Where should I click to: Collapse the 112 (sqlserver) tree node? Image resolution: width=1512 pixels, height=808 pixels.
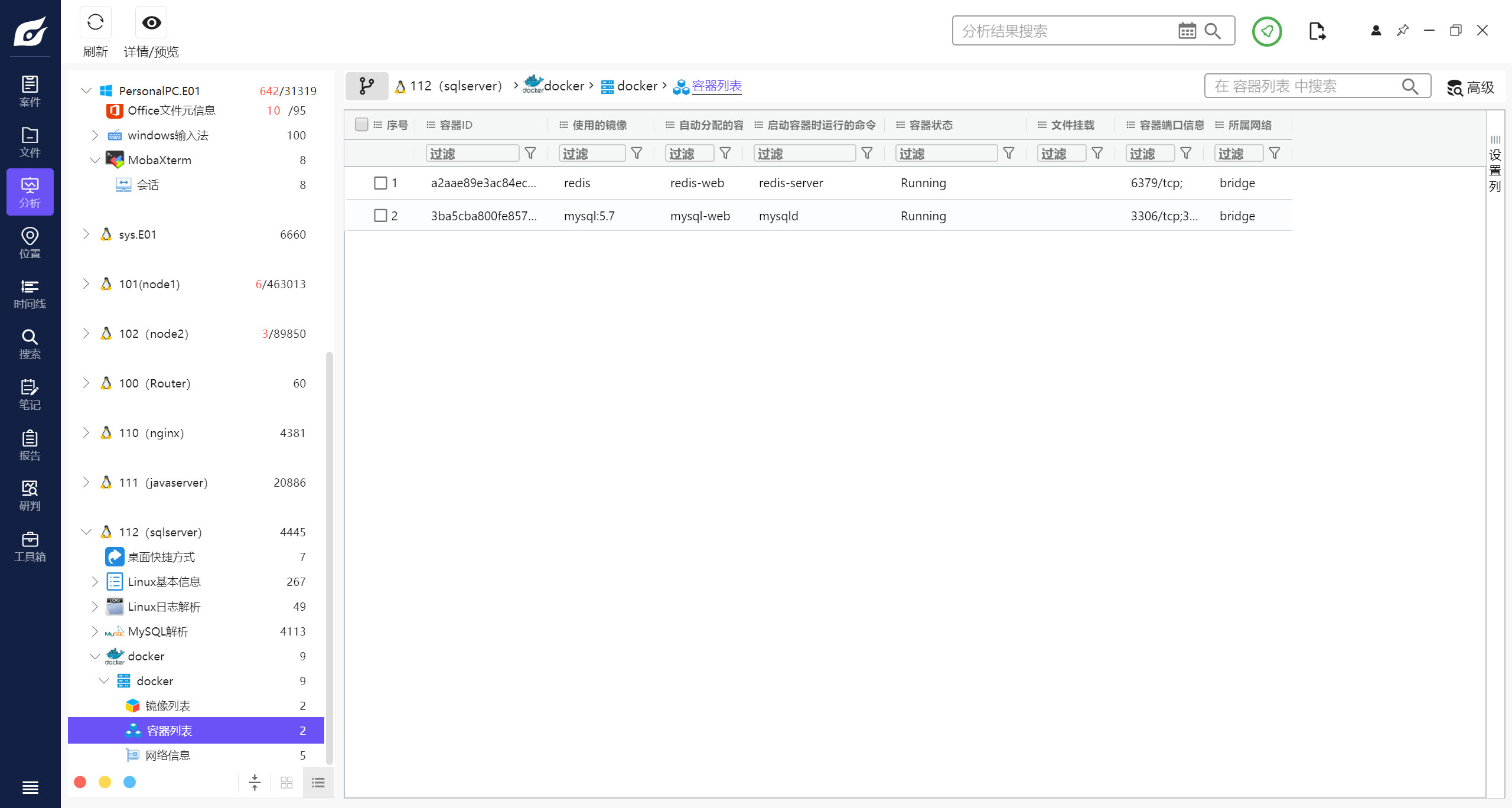pyautogui.click(x=86, y=532)
